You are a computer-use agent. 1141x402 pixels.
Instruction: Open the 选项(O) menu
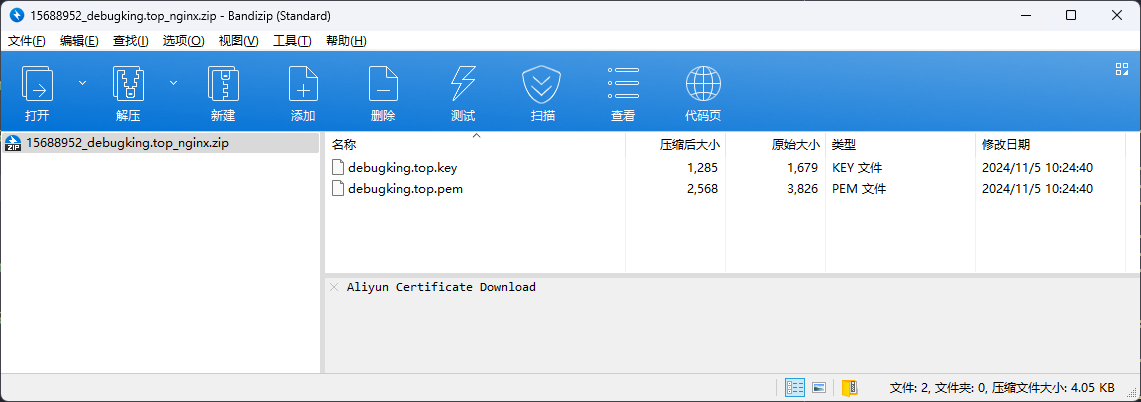click(x=183, y=41)
